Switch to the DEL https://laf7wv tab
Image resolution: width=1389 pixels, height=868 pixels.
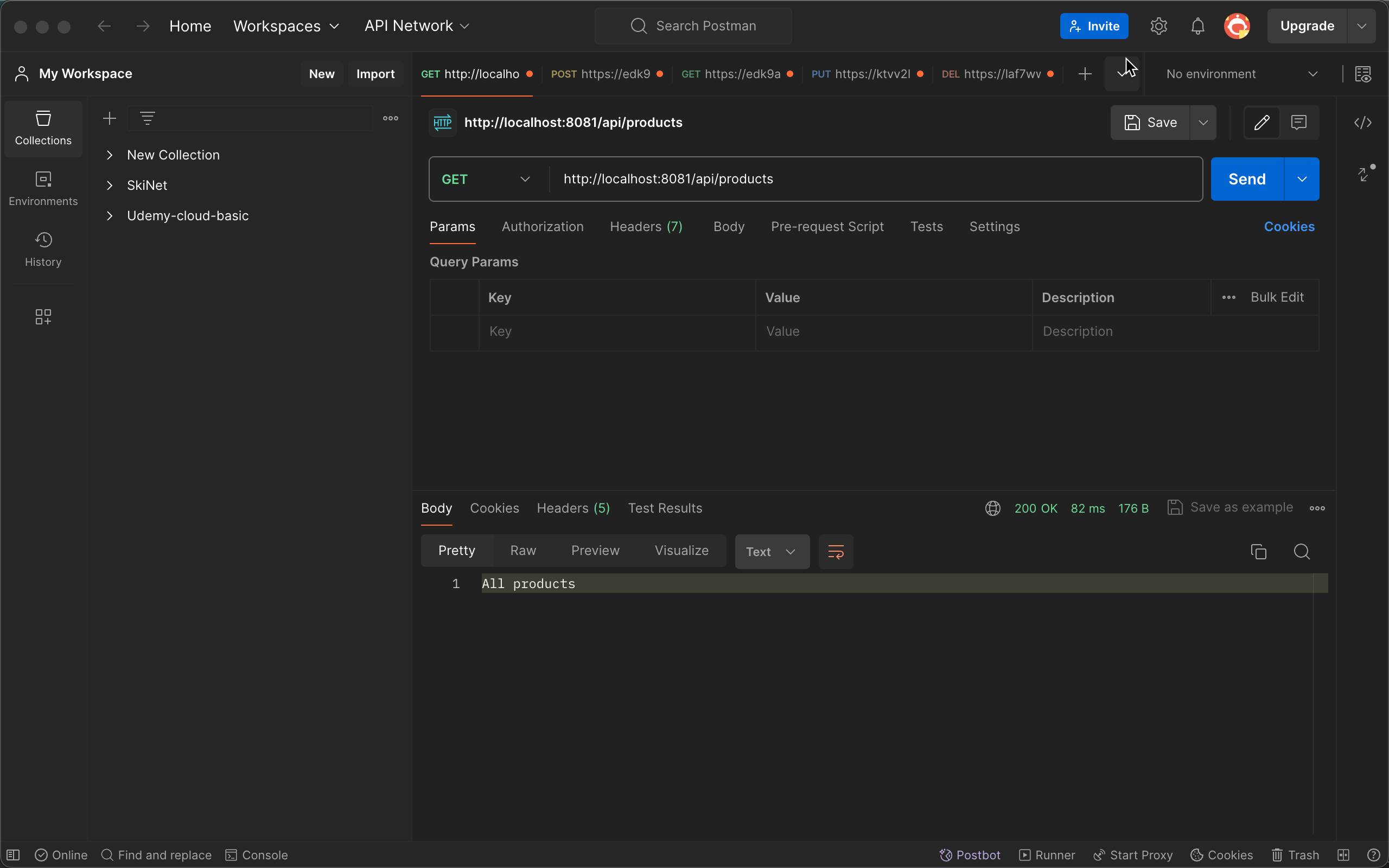click(998, 74)
